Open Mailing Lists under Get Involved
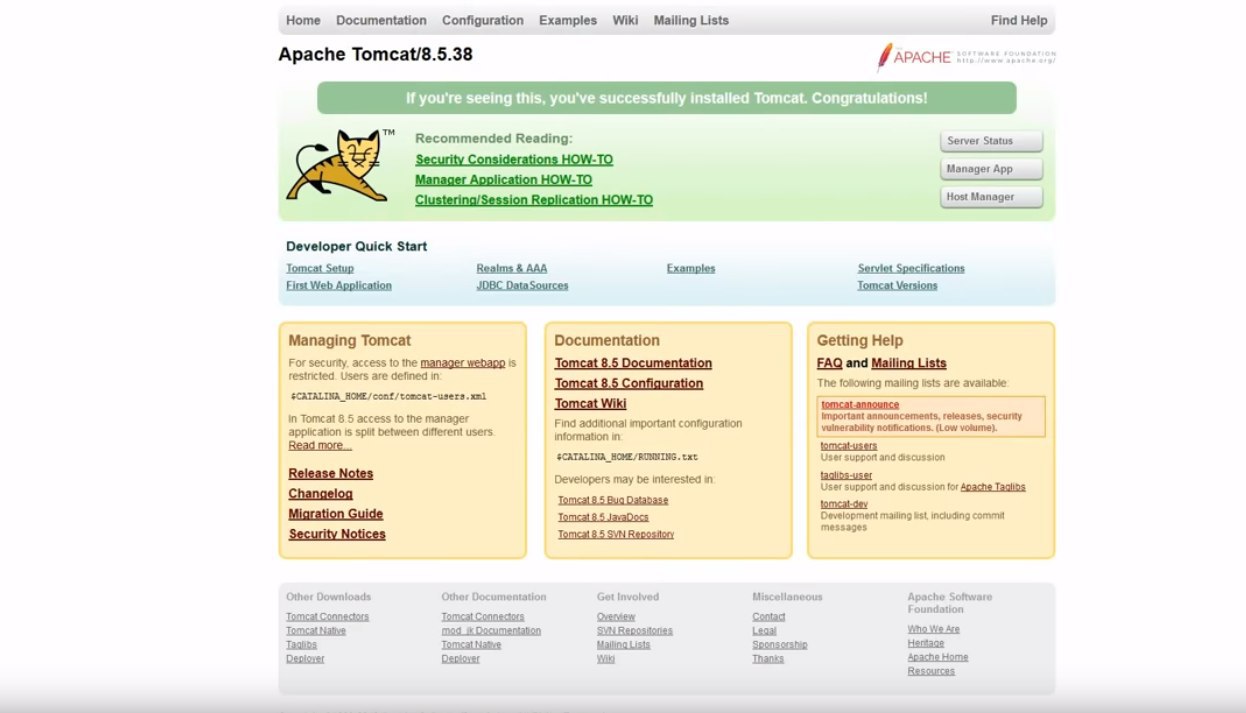 click(623, 645)
